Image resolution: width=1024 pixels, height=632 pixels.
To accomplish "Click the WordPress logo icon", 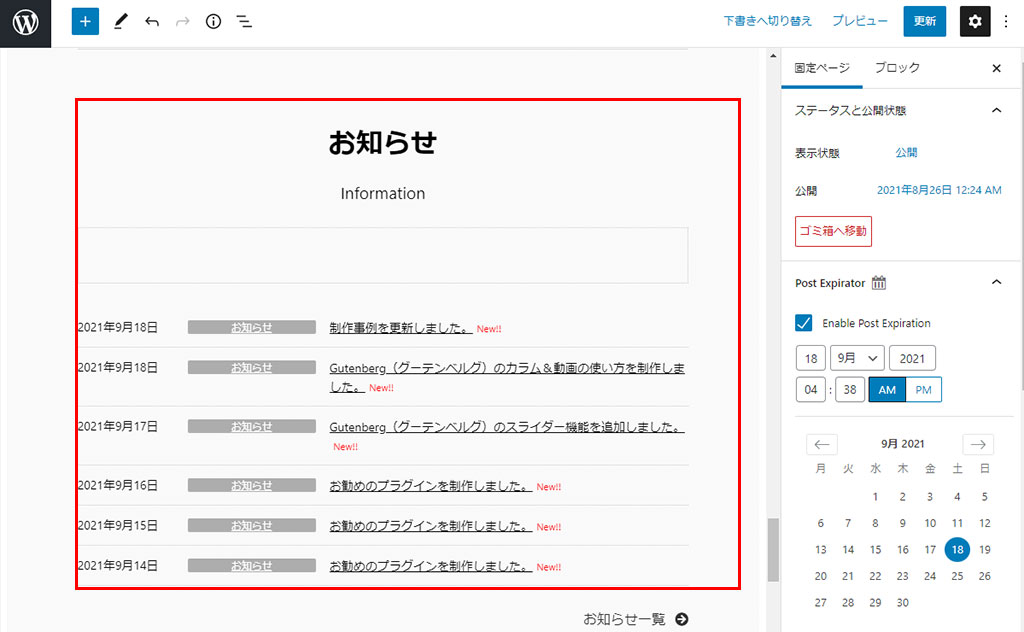I will point(25,22).
